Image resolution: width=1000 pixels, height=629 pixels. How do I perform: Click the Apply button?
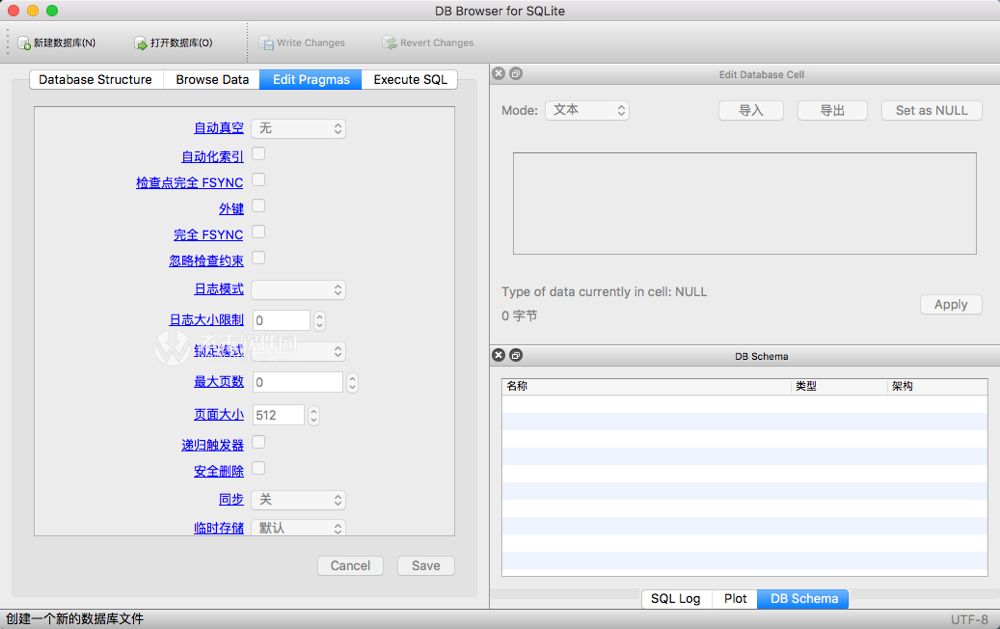tap(950, 304)
